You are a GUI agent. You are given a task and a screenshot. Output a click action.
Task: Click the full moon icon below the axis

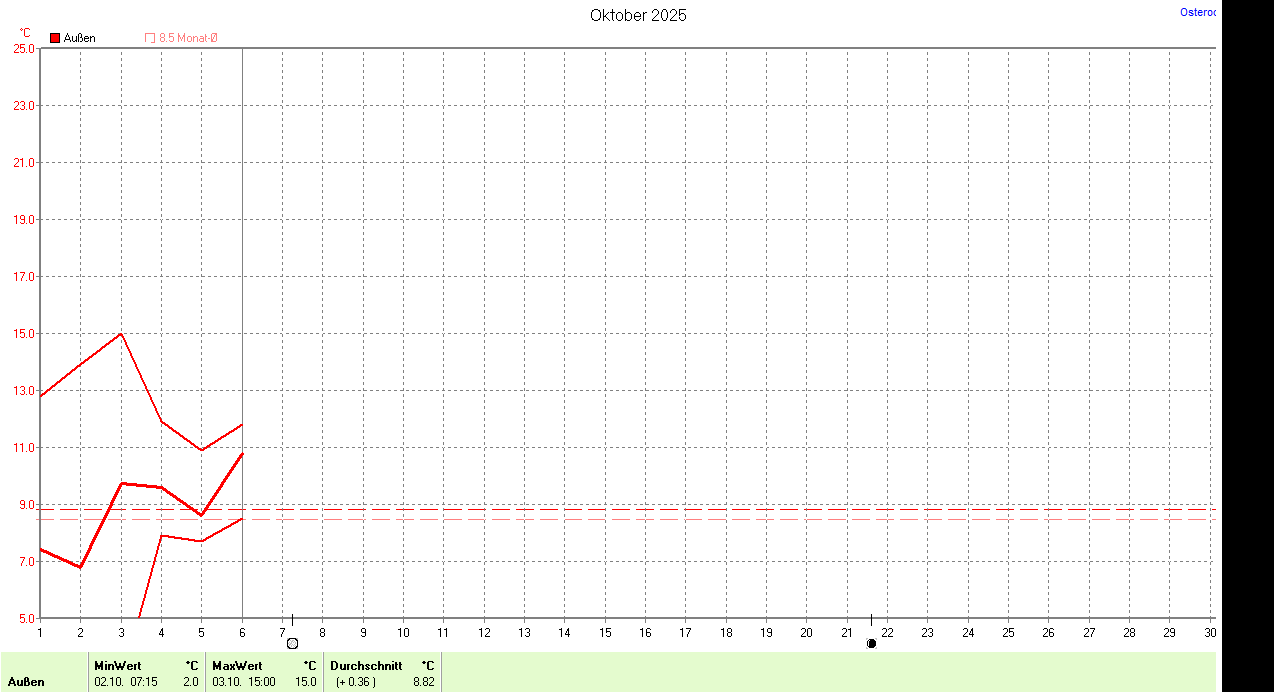click(292, 643)
